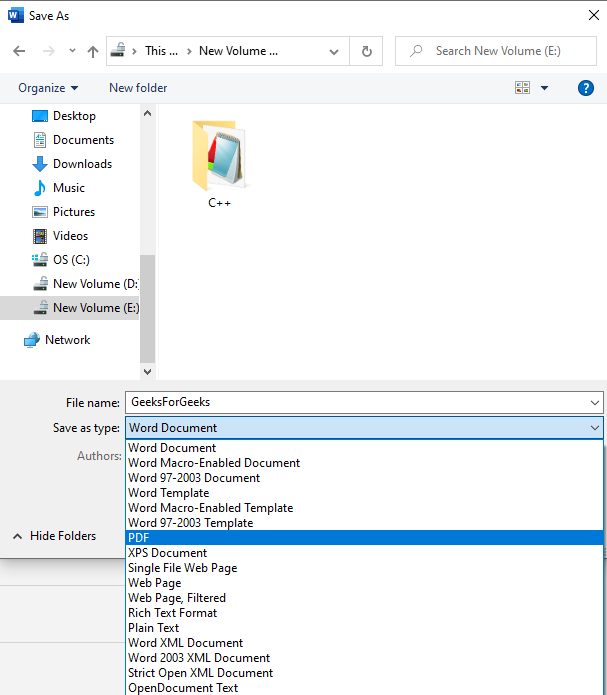The width and height of the screenshot is (607, 695).
Task: Select Music in navigation pane
Action: 69,187
